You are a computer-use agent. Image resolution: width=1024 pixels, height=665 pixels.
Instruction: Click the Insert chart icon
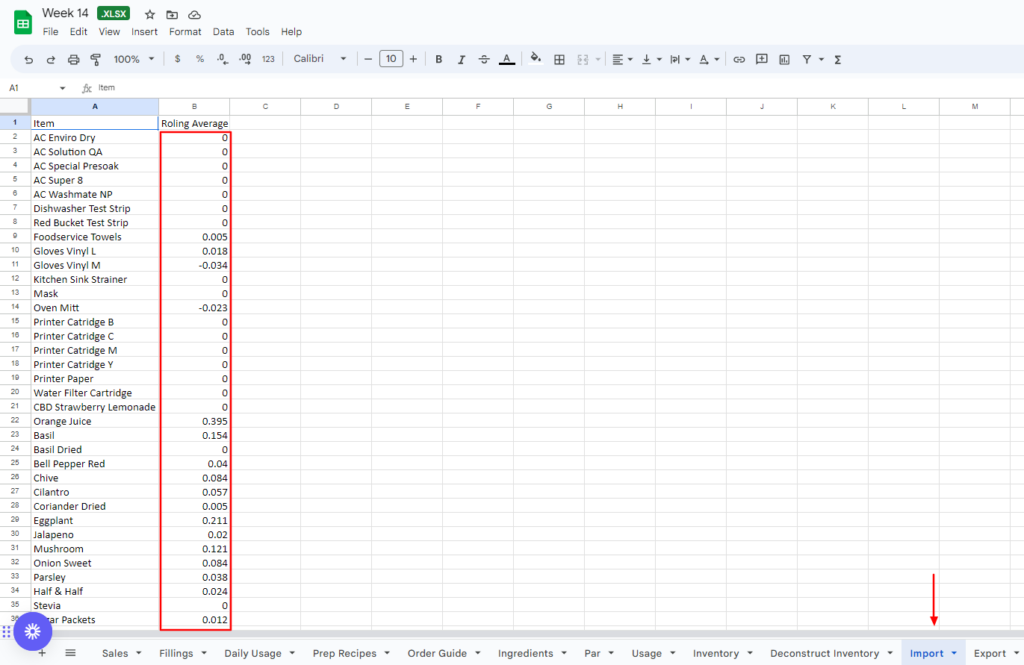point(784,59)
